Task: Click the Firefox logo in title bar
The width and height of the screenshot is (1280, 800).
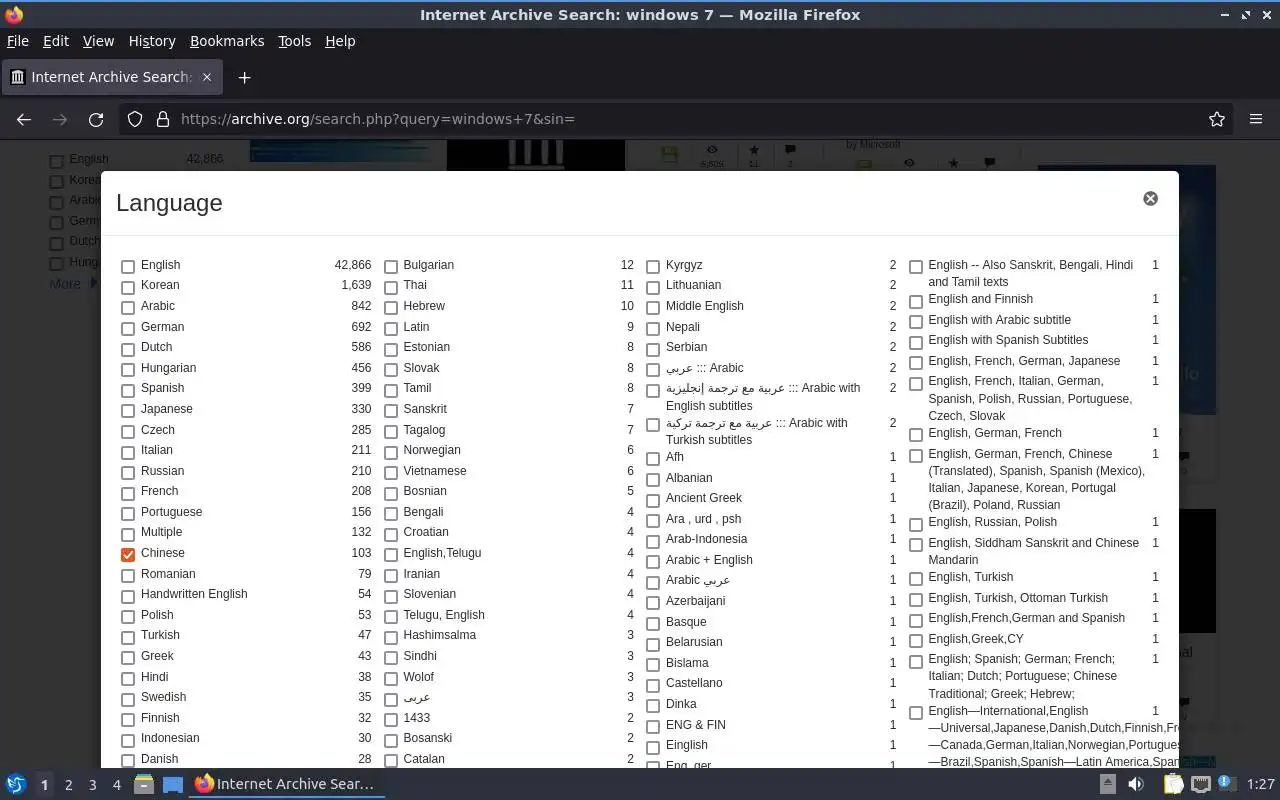Action: 13,14
